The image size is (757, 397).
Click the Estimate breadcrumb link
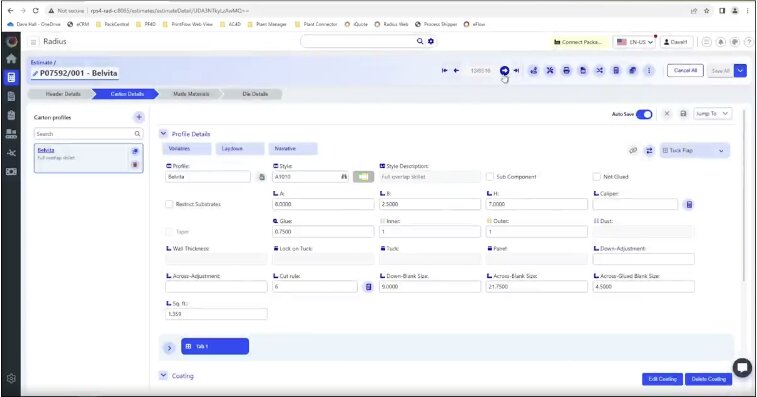(42, 62)
